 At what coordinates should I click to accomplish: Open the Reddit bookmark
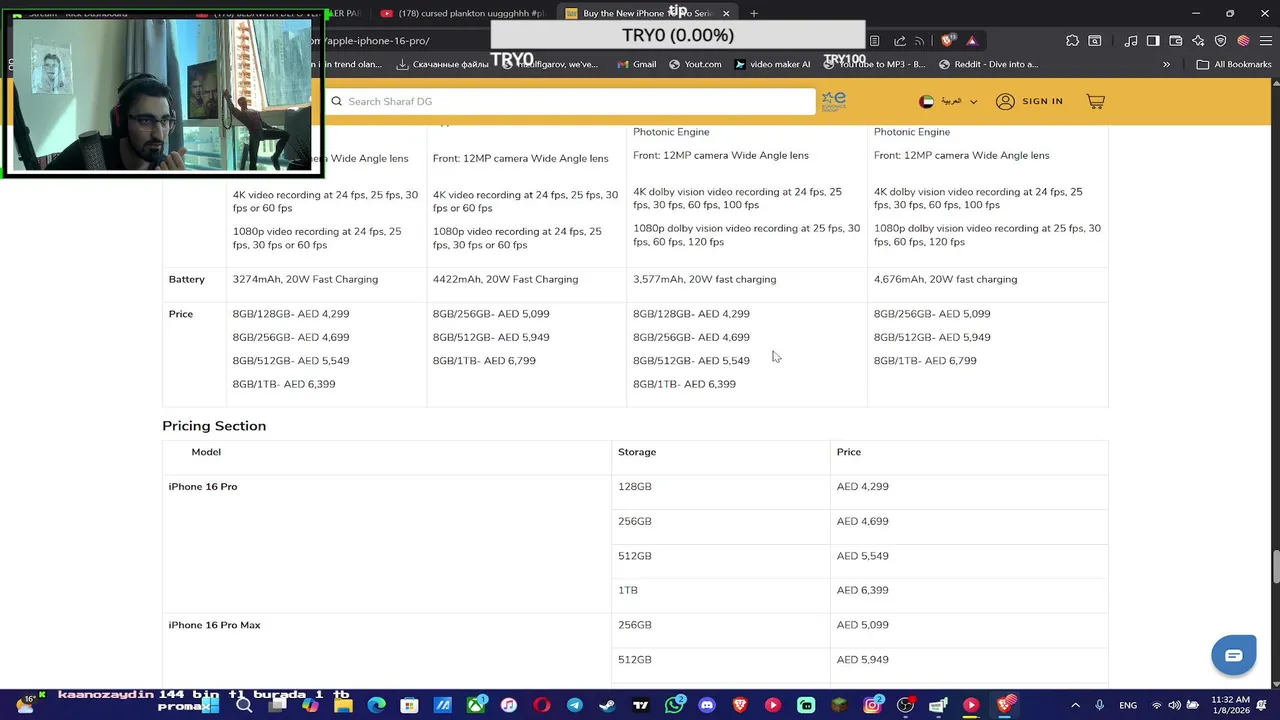(988, 64)
